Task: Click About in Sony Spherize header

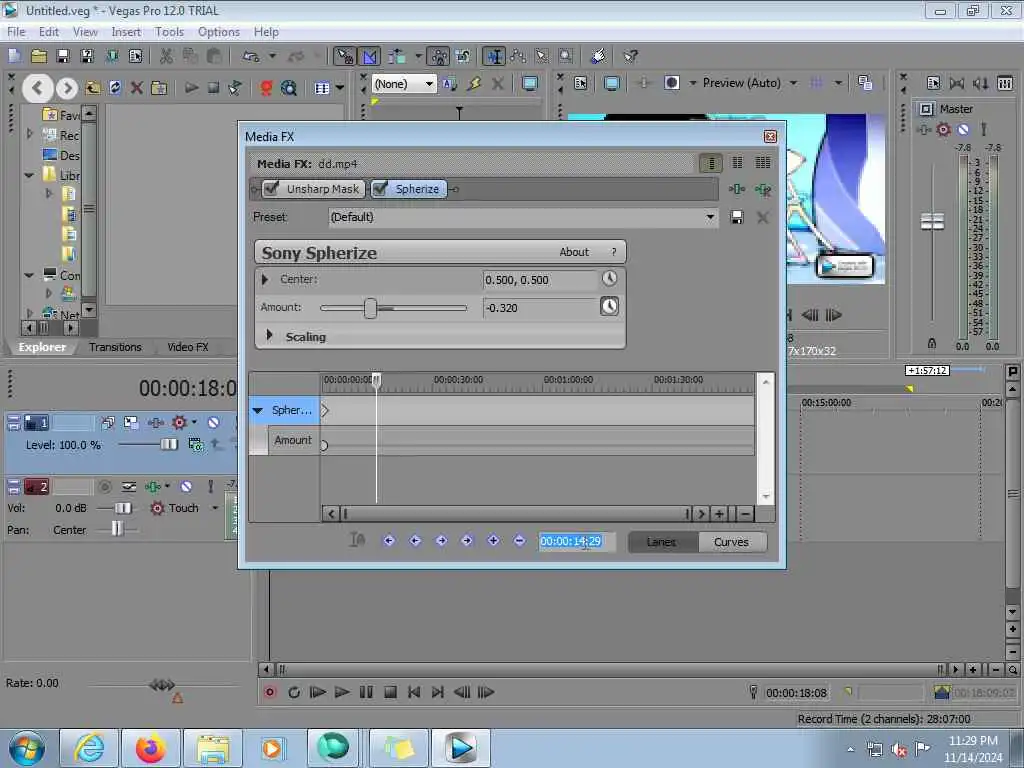Action: (x=574, y=252)
